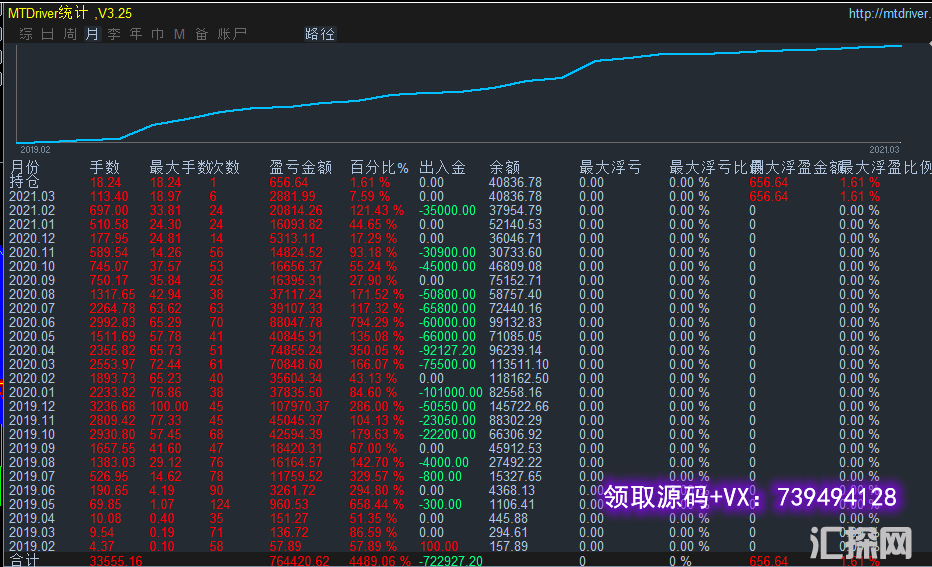Switch to the 日 daily tab
Screen dimensions: 932x567
click(x=48, y=34)
